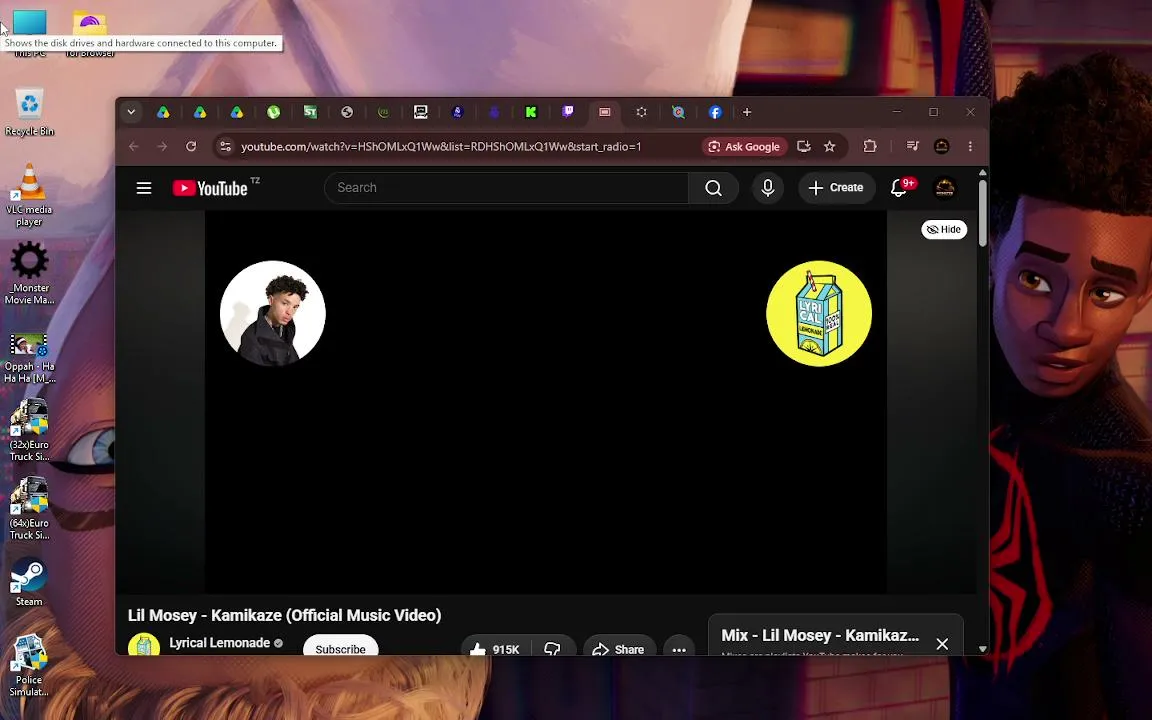Select the (64x)Euro Truck Si... shortcut

pyautogui.click(x=29, y=509)
